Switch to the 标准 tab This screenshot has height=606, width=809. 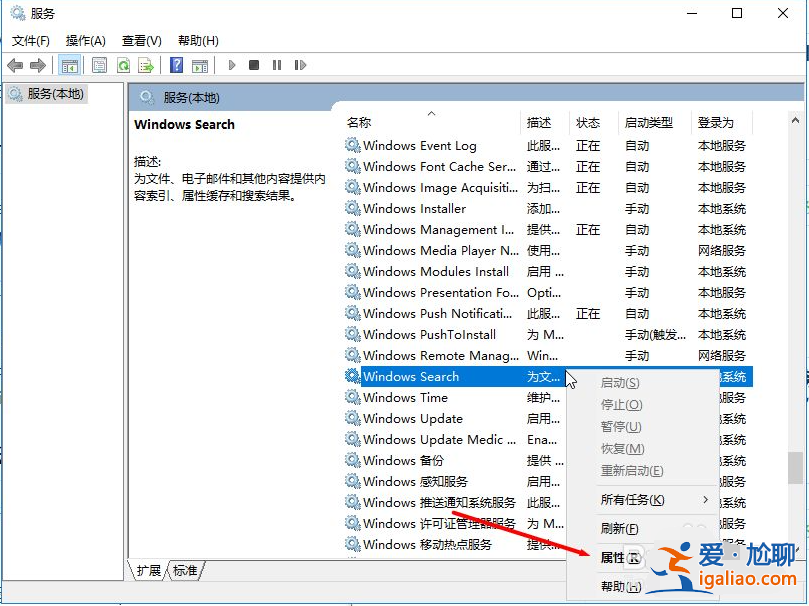coord(184,570)
